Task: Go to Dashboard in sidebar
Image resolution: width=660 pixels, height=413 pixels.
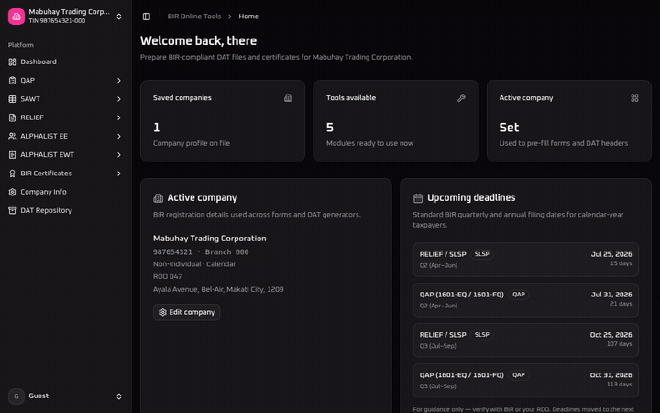Action: 64,62
